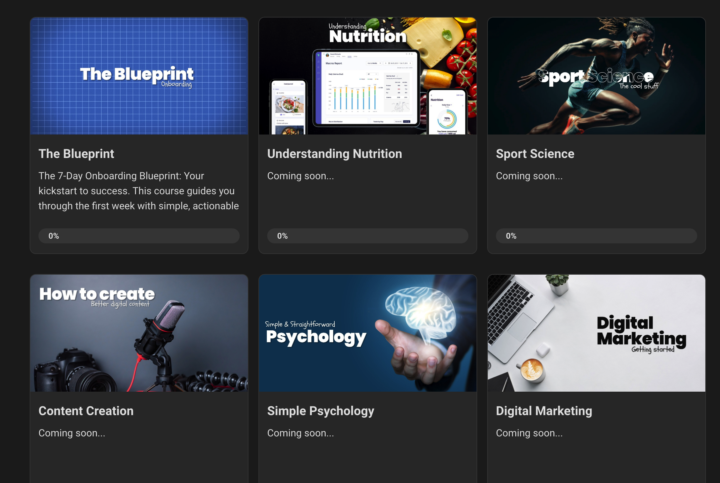720x483 pixels.
Task: Click Understanding Nutrition 0% progress bar
Action: tap(368, 236)
